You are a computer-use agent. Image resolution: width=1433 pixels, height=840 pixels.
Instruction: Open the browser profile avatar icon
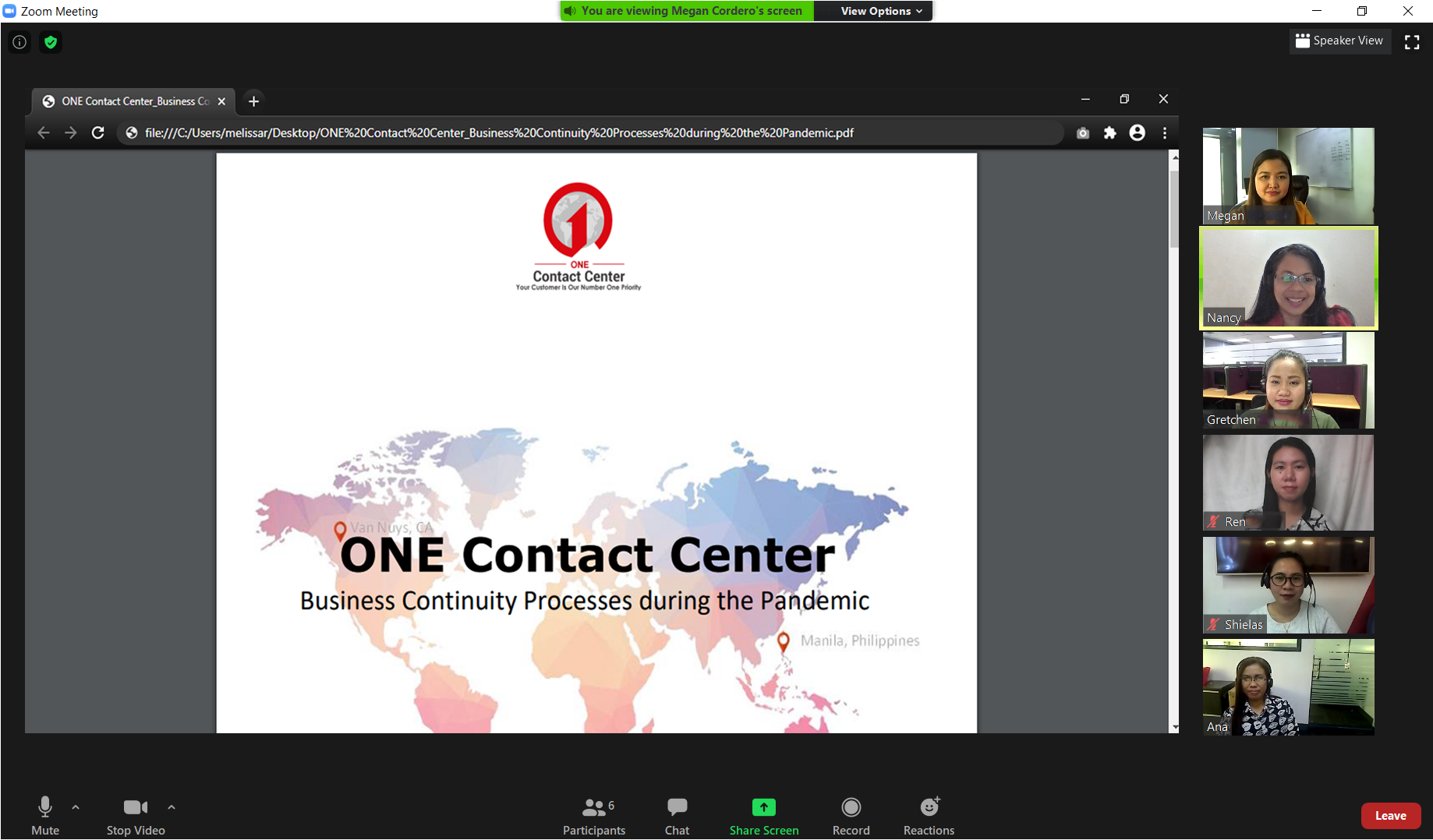pyautogui.click(x=1138, y=133)
